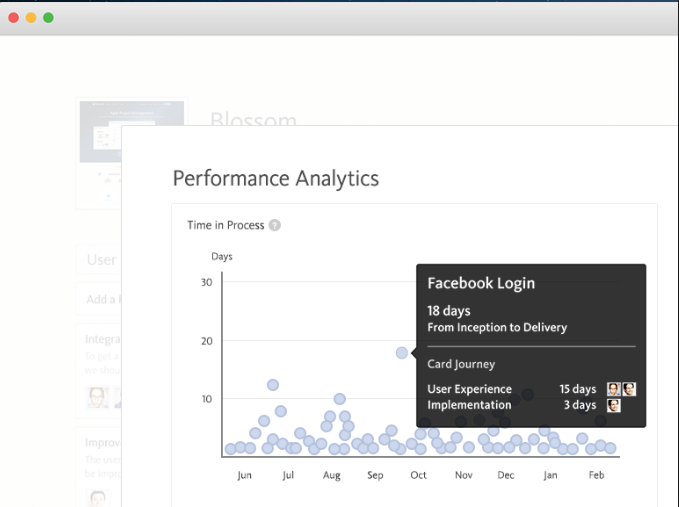Open the Blossom project thumbnail

pyautogui.click(x=131, y=131)
